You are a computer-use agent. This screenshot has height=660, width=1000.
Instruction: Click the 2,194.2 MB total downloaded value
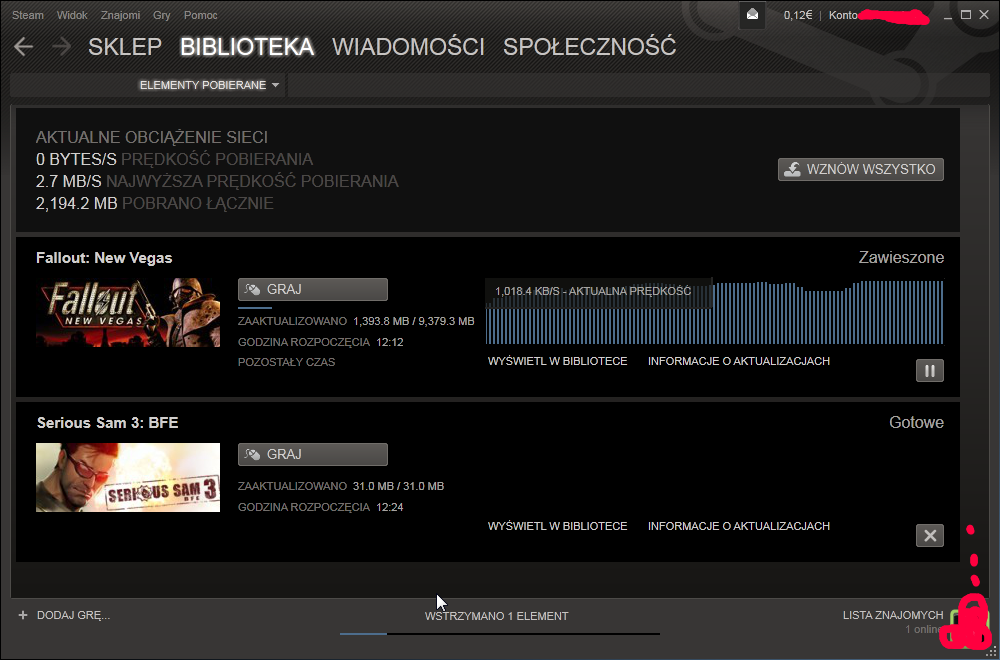coord(77,203)
